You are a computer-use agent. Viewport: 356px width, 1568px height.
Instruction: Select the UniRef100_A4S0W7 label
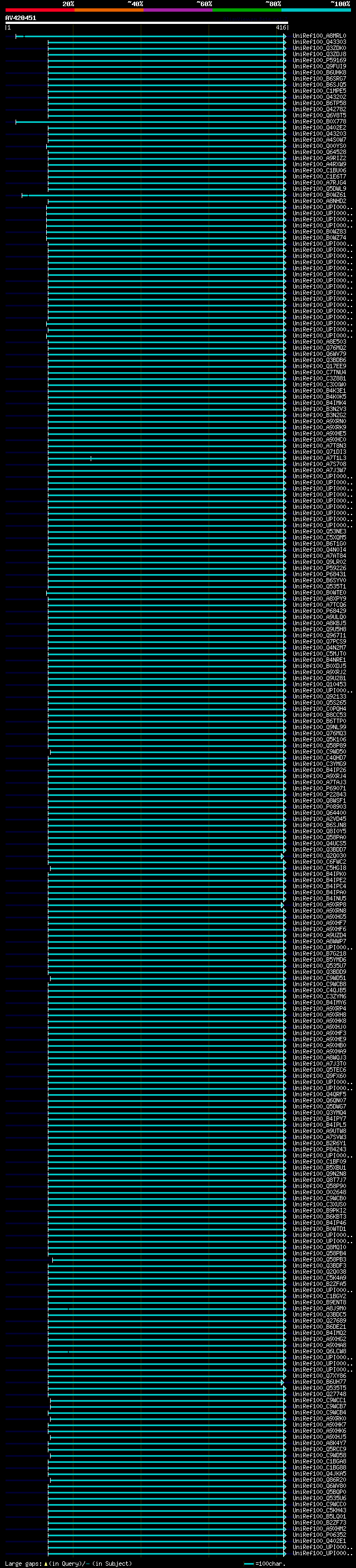pos(319,140)
